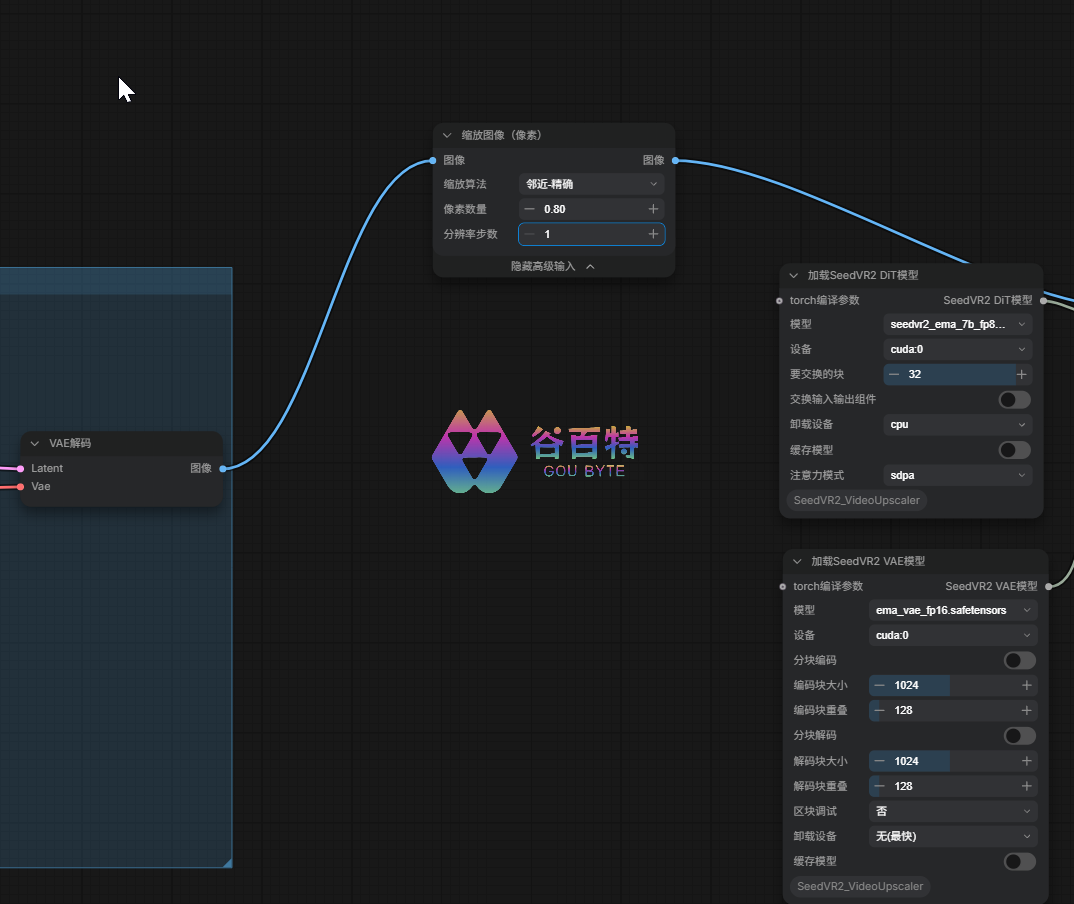The width and height of the screenshot is (1074, 904).
Task: Click the 像素数量 value field
Action: pos(592,209)
